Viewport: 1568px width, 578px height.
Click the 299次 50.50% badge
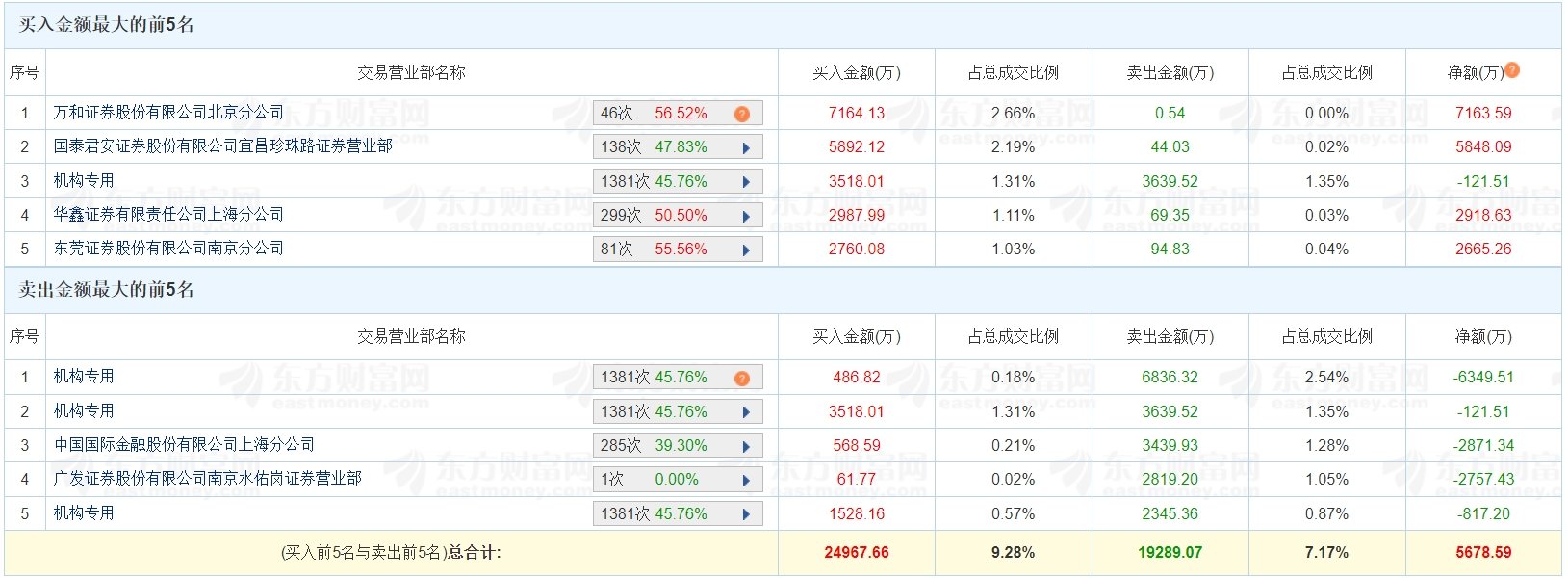(678, 216)
